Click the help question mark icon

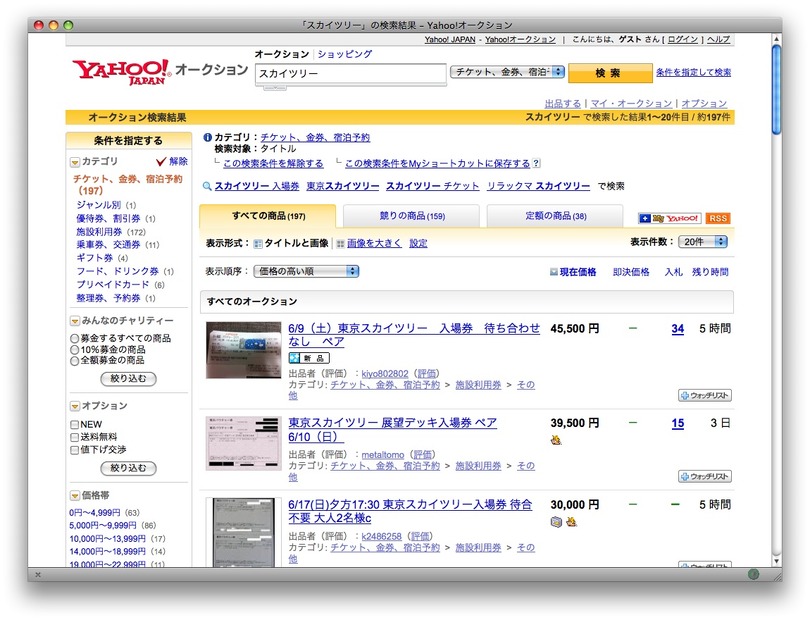pyautogui.click(x=536, y=163)
